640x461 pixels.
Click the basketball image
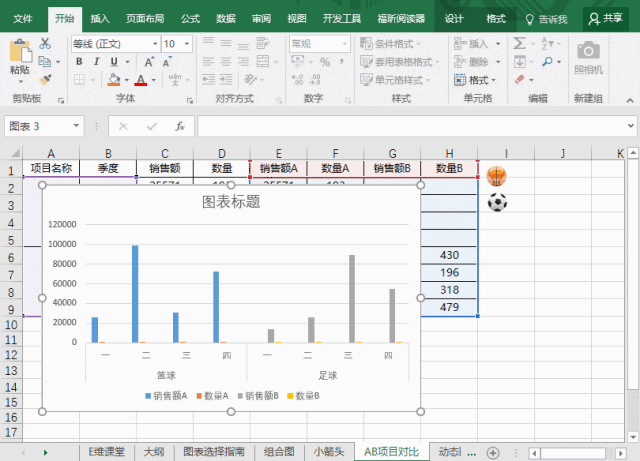coord(497,176)
